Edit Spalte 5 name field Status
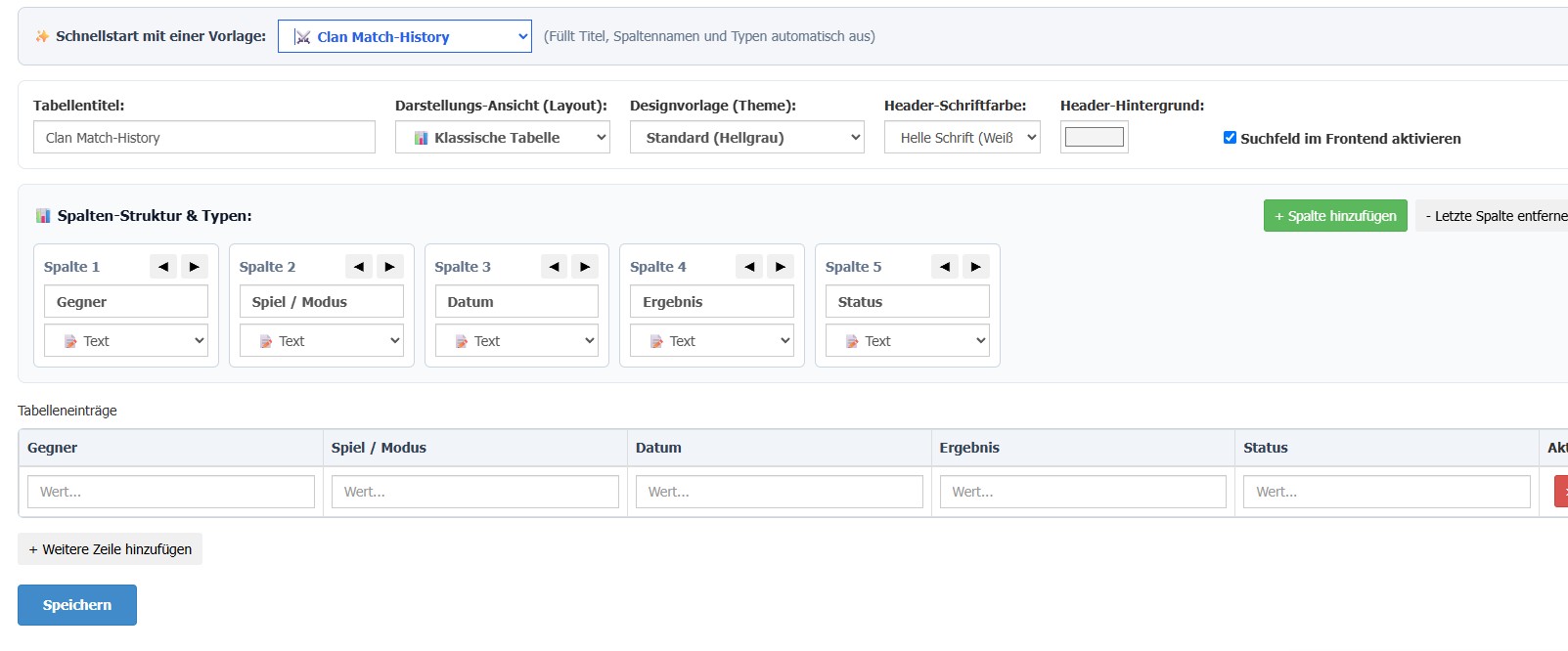This screenshot has width=1568, height=651. click(908, 301)
